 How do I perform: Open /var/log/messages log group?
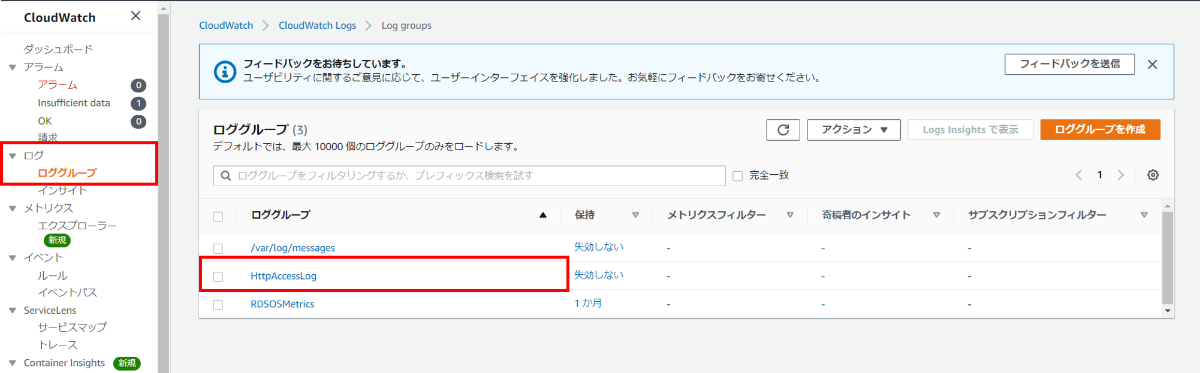click(294, 247)
